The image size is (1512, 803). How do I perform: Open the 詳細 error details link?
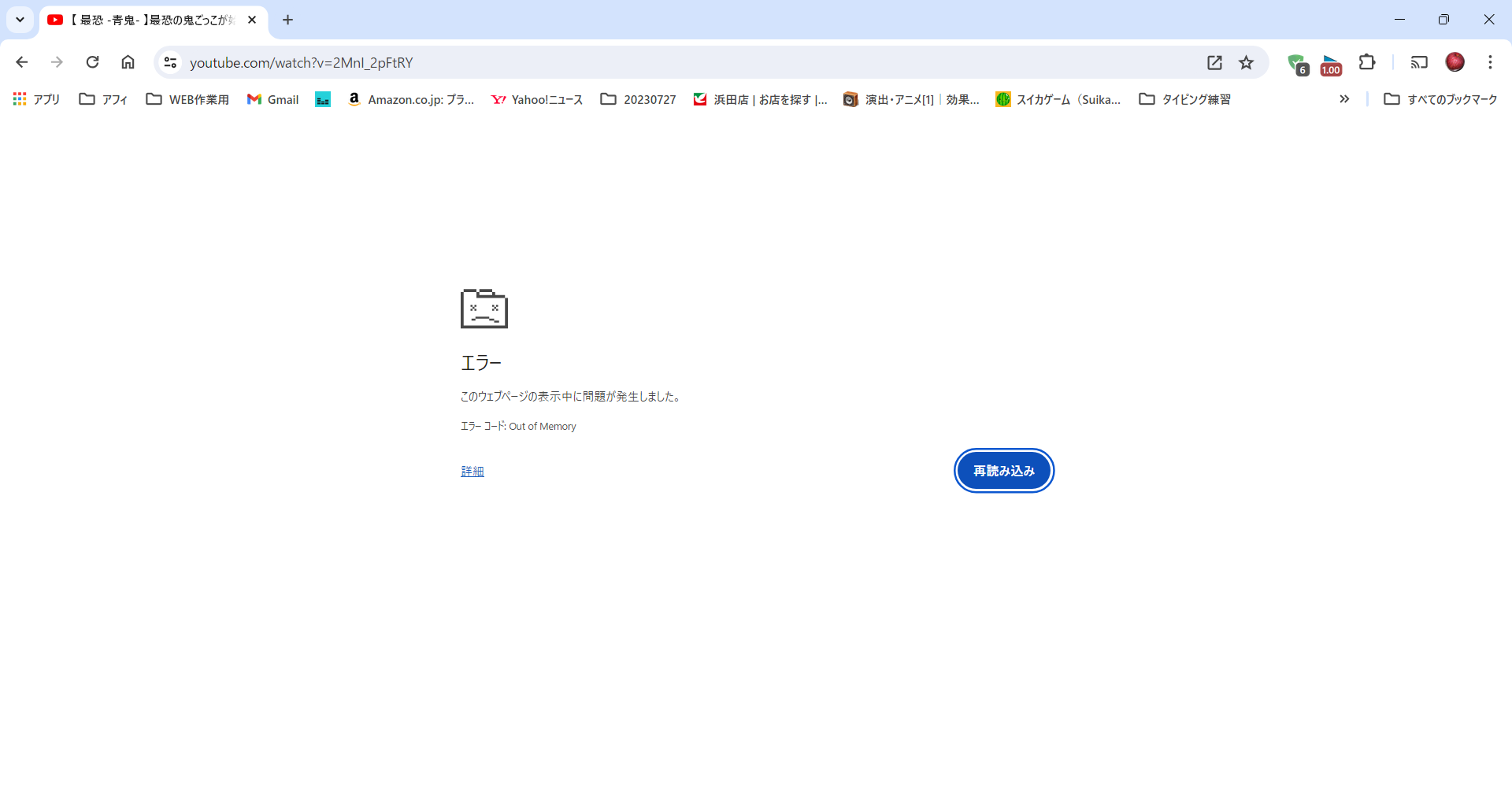point(472,470)
